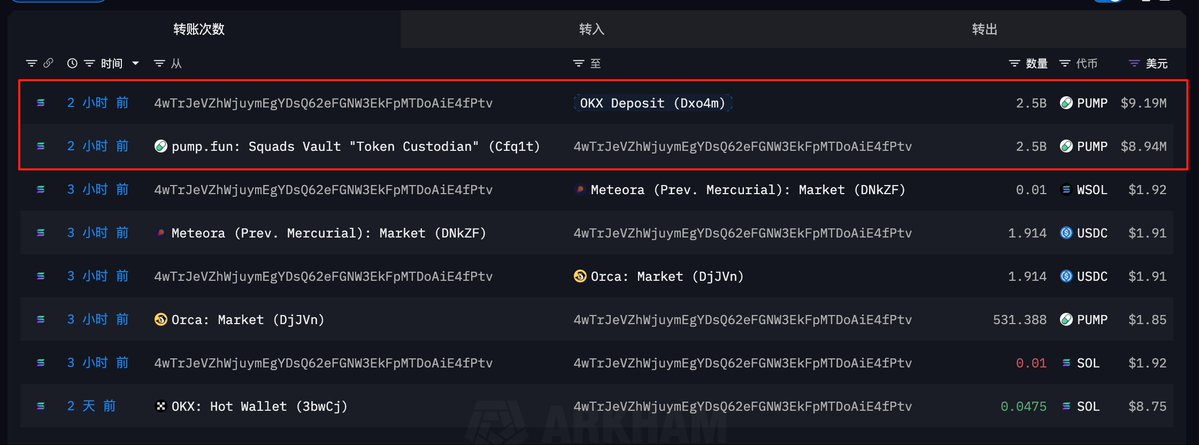Open the 数量 amount filter
The width and height of the screenshot is (1199, 445).
(1014, 63)
